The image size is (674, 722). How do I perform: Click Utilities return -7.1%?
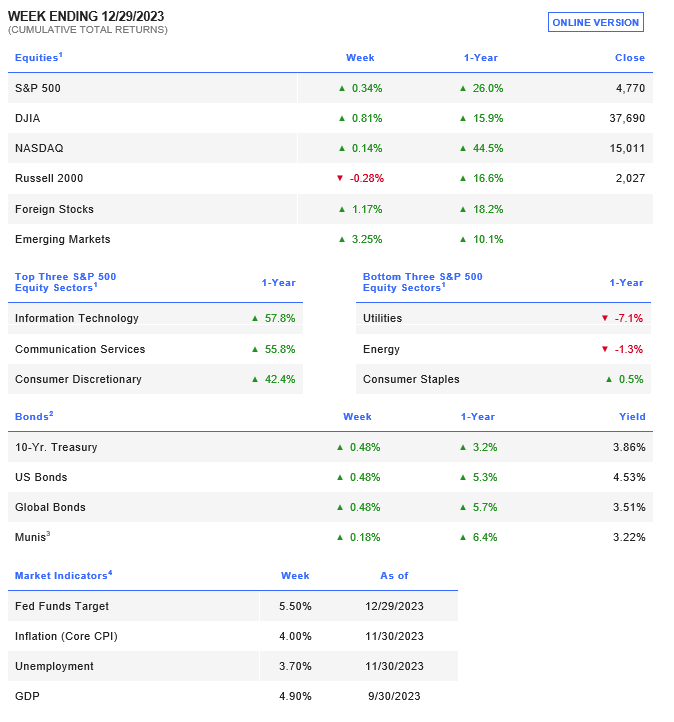pos(629,318)
